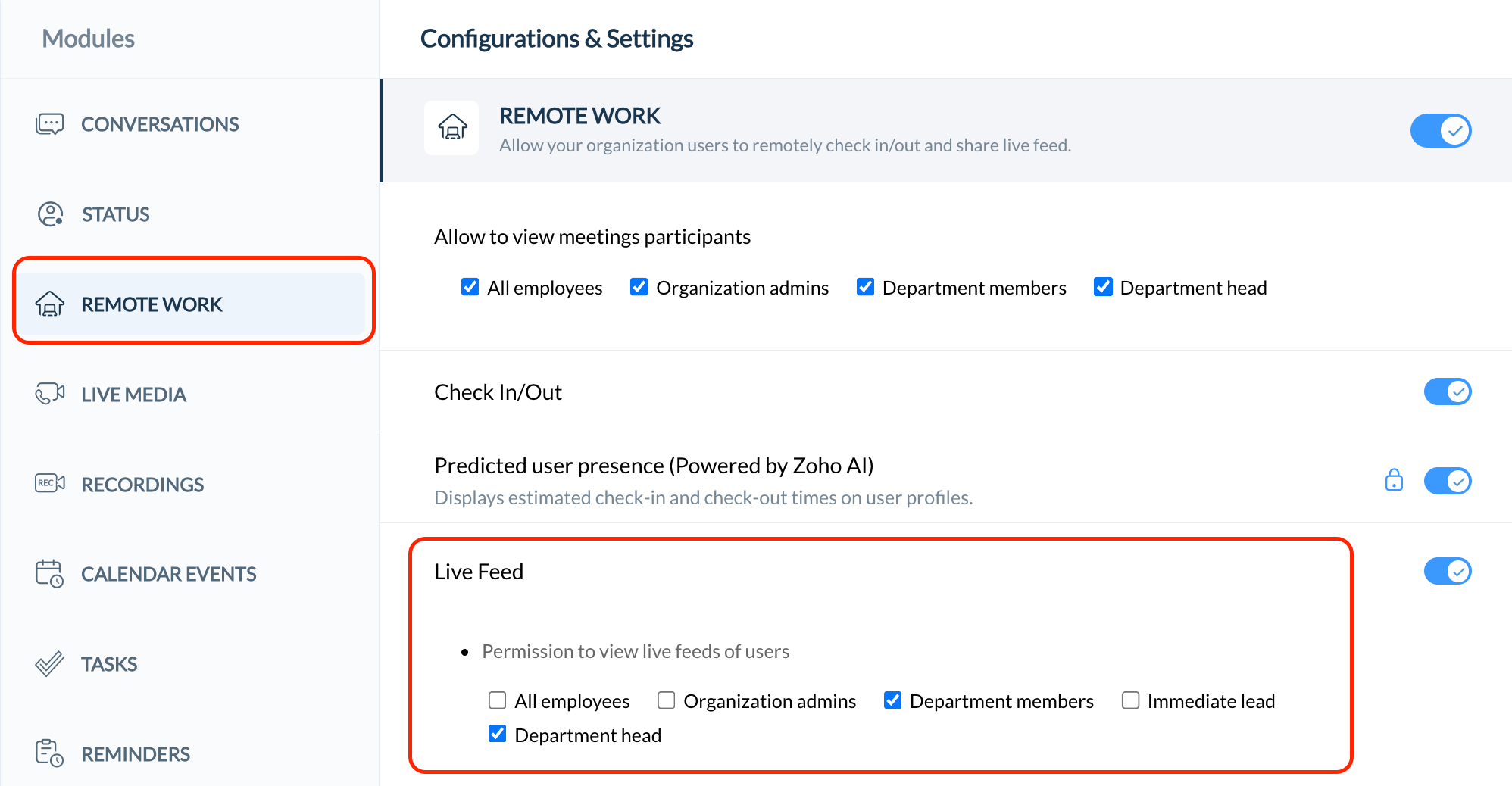Image resolution: width=1512 pixels, height=786 pixels.
Task: Click the Tasks double-checkmark icon
Action: click(50, 664)
